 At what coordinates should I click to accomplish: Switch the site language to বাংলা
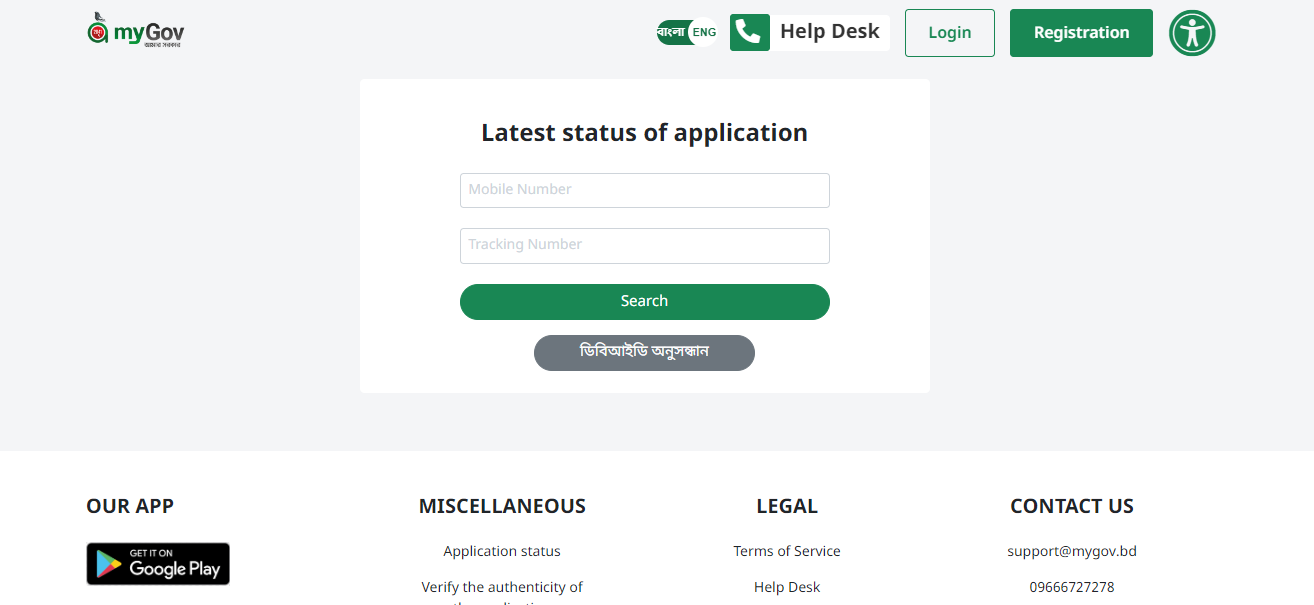click(x=671, y=31)
